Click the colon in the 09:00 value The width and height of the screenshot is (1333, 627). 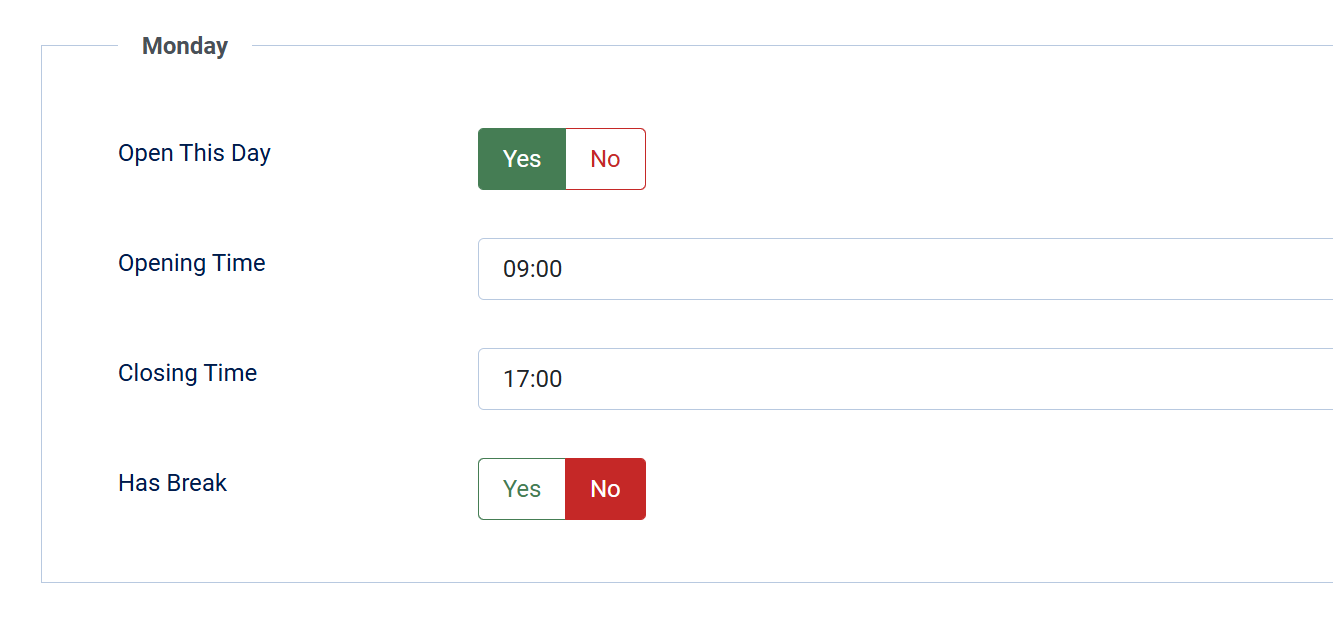coord(532,269)
